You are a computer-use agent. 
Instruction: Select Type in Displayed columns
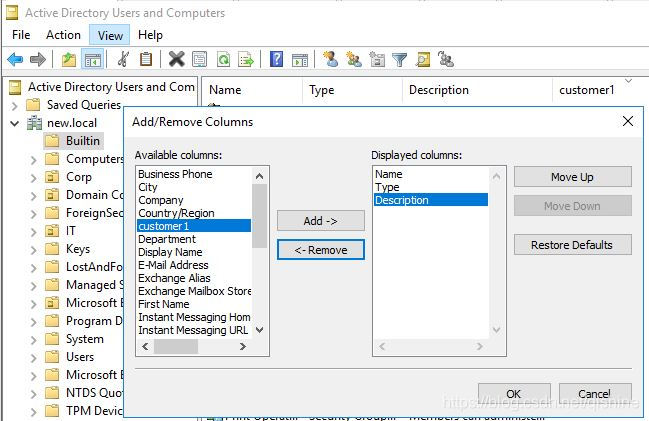[x=431, y=187]
